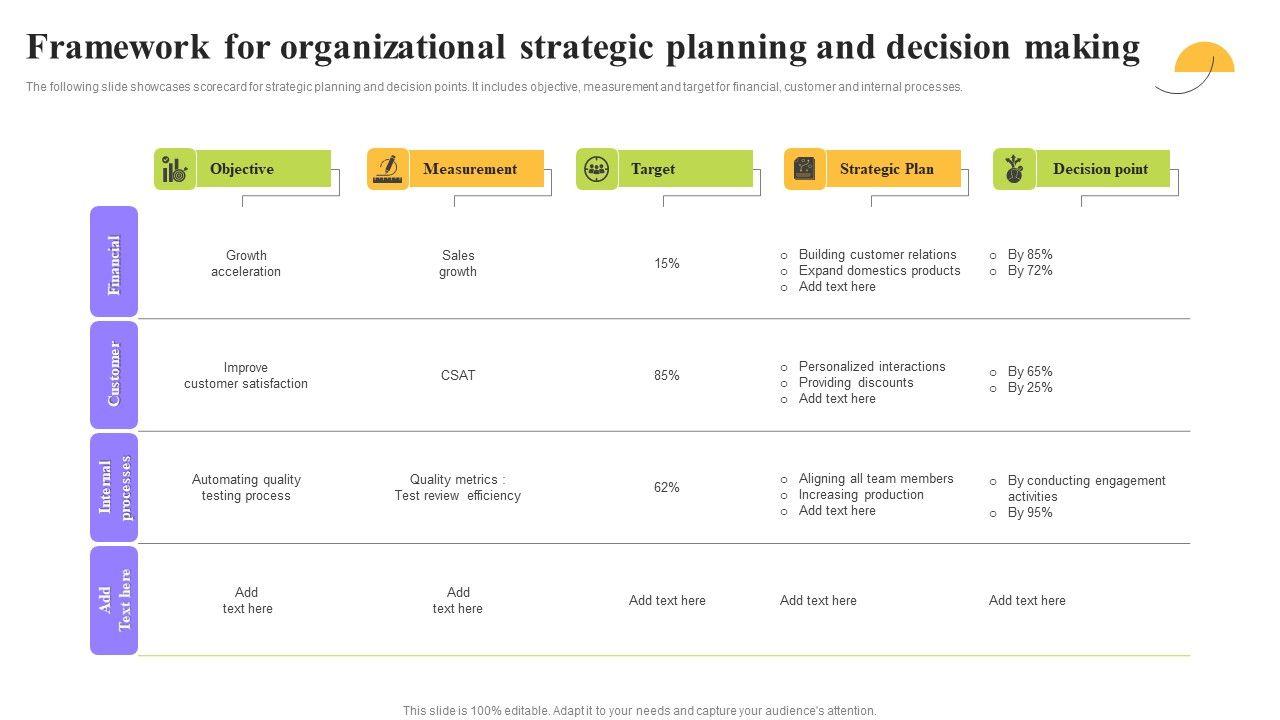Click the Strategic Plan header label
This screenshot has width=1280, height=720.
pyautogui.click(x=887, y=169)
